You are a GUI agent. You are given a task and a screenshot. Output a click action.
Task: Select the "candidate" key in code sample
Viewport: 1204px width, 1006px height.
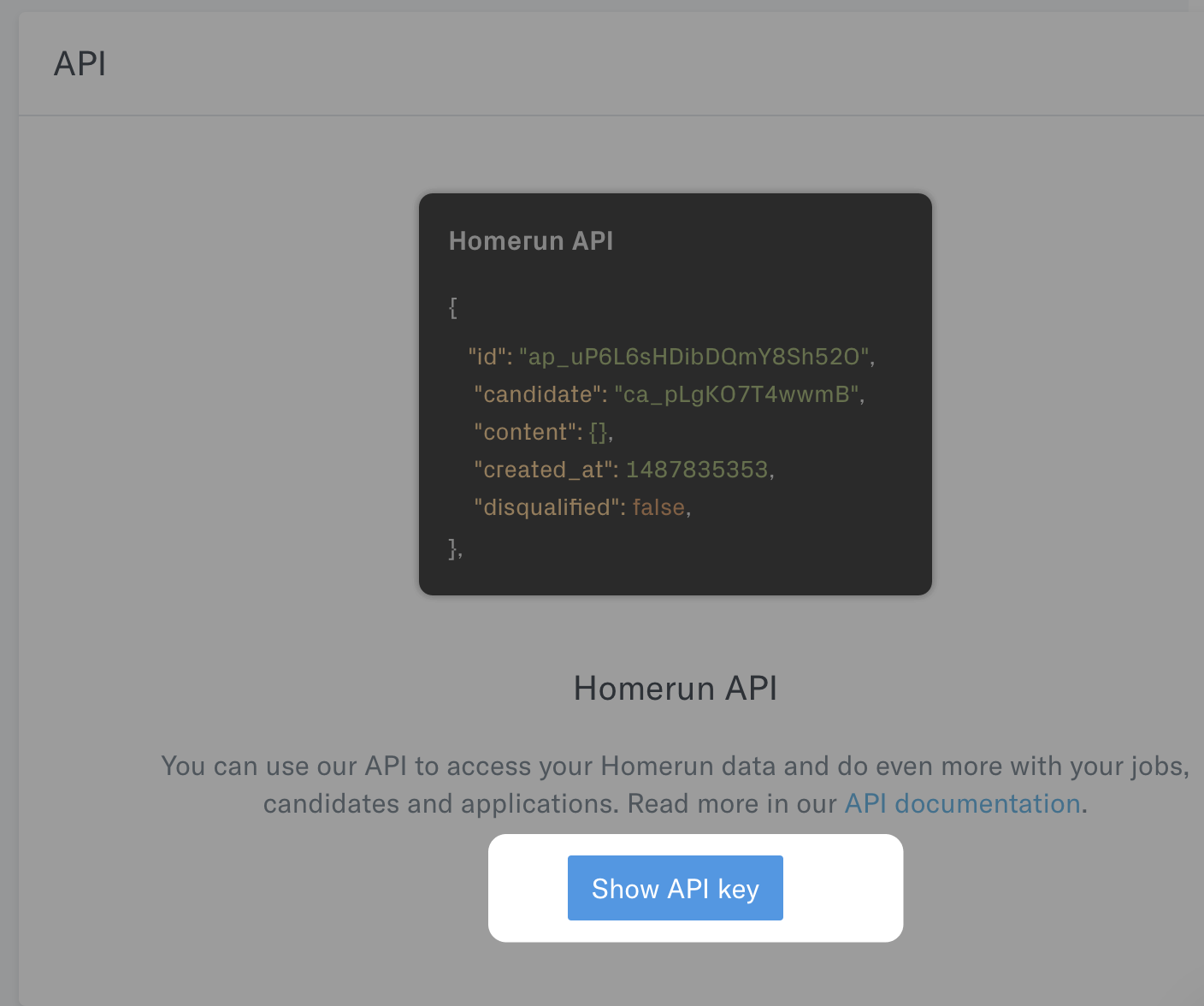click(540, 394)
